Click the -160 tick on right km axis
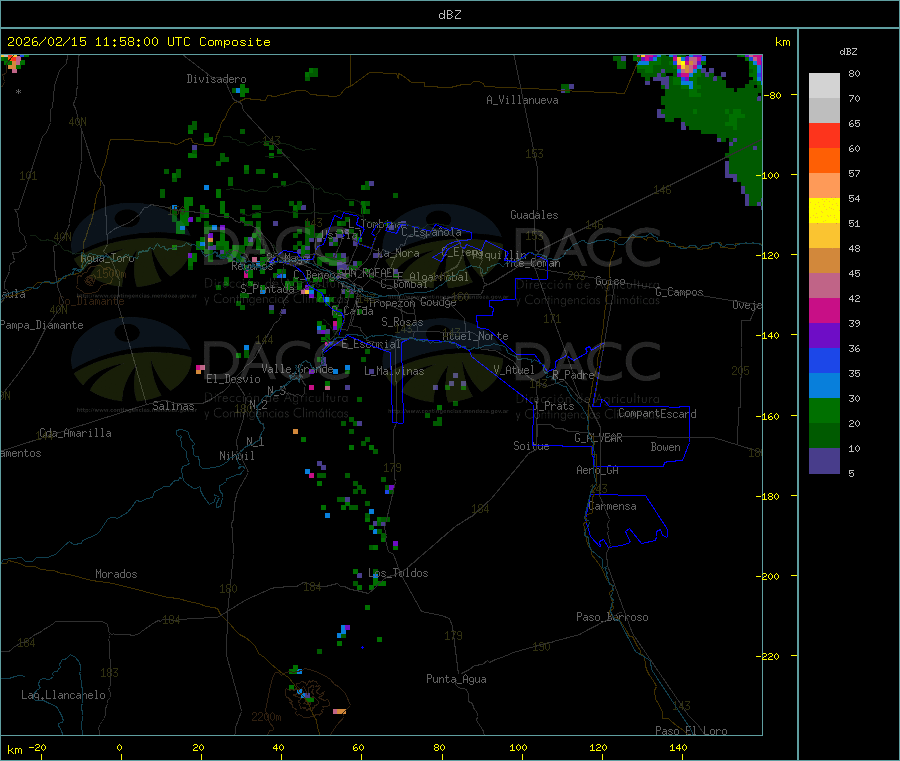900x761 pixels. pyautogui.click(x=768, y=416)
